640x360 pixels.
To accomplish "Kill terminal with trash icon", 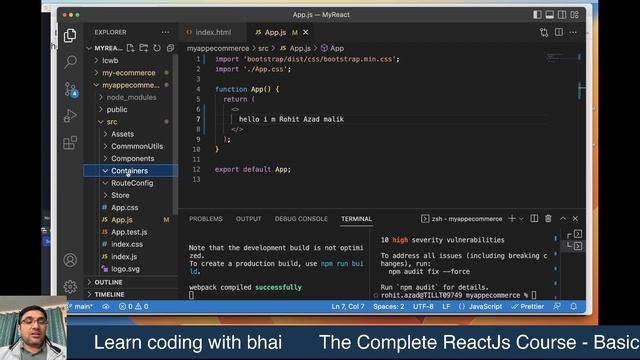I will click(548, 219).
